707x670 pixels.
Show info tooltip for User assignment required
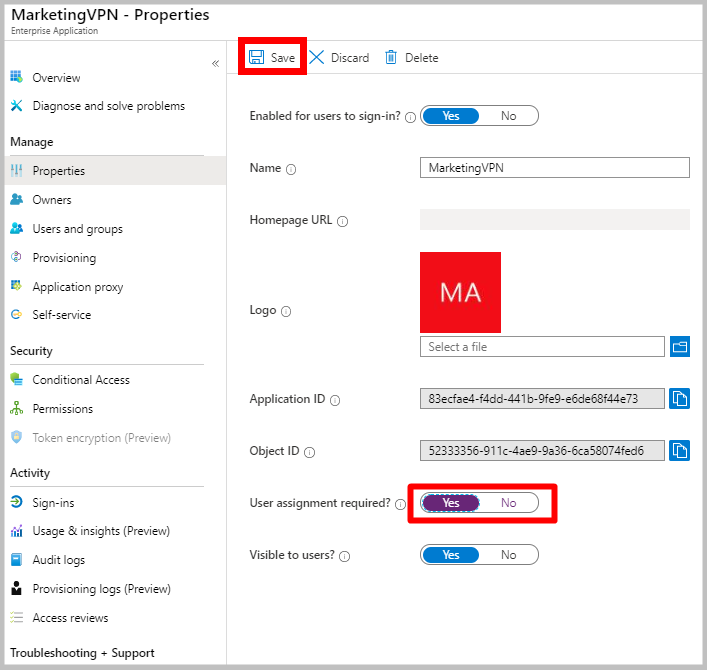coord(400,504)
